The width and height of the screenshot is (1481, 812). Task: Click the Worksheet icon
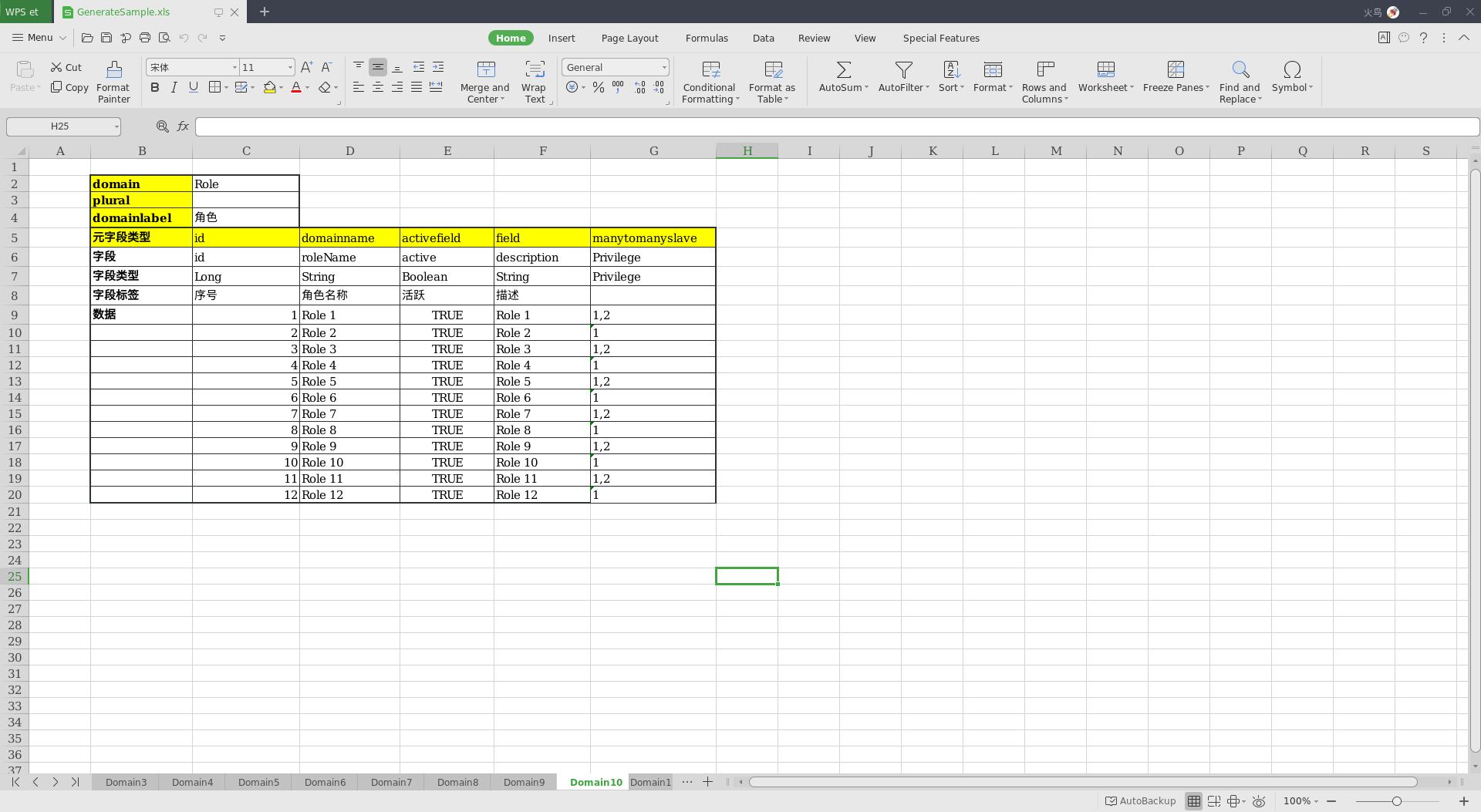tap(1106, 69)
